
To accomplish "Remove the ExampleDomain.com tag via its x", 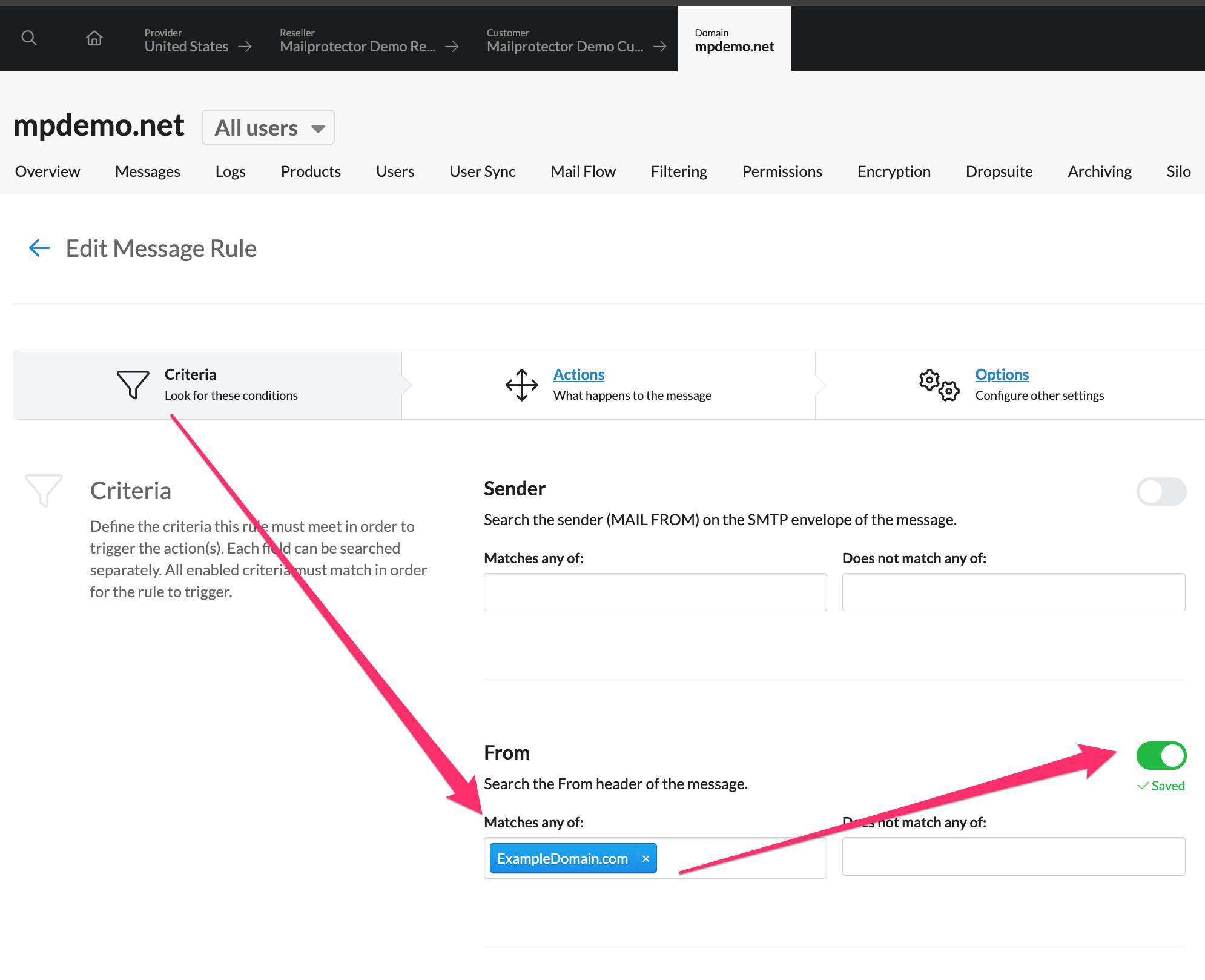I will 645,858.
